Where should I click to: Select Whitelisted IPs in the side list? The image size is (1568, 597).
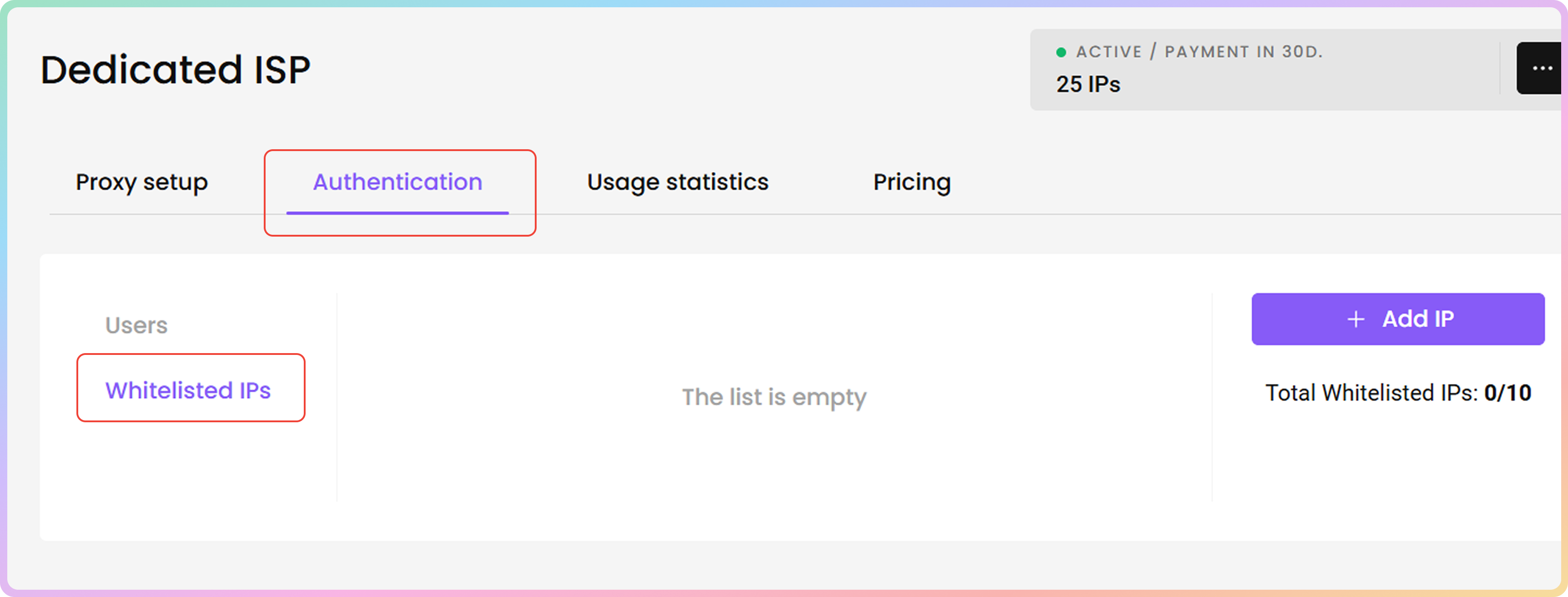coord(188,390)
